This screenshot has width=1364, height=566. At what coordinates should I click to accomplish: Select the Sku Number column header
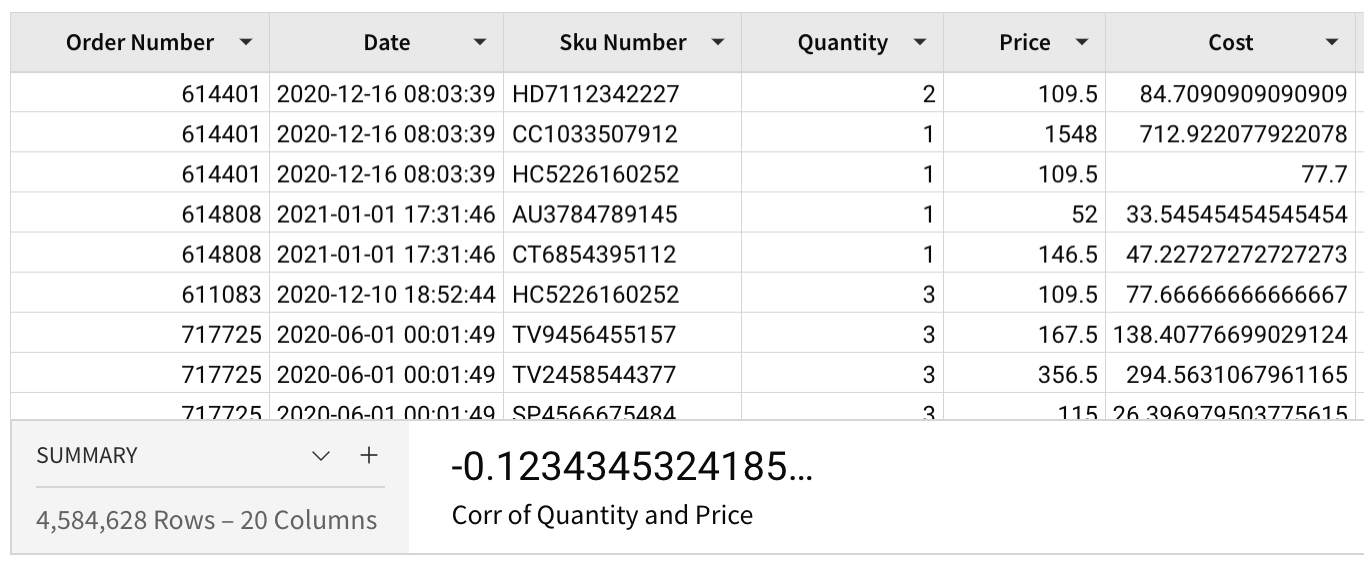point(622,43)
